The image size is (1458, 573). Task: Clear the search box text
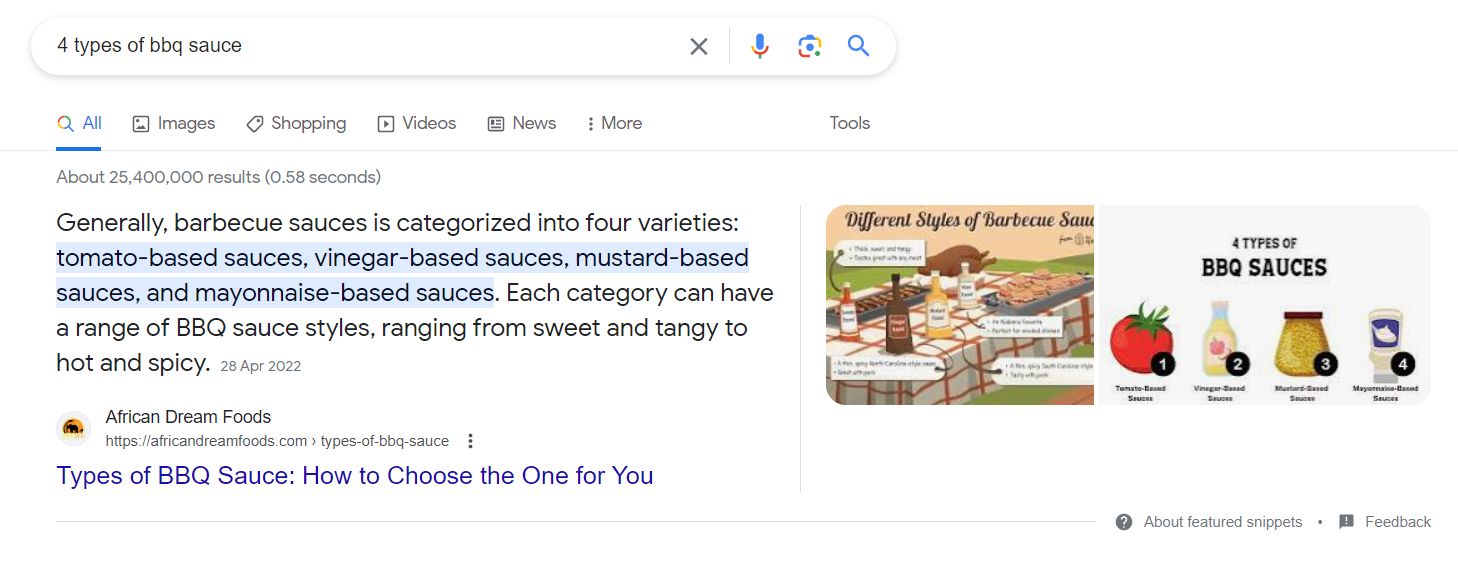point(699,46)
